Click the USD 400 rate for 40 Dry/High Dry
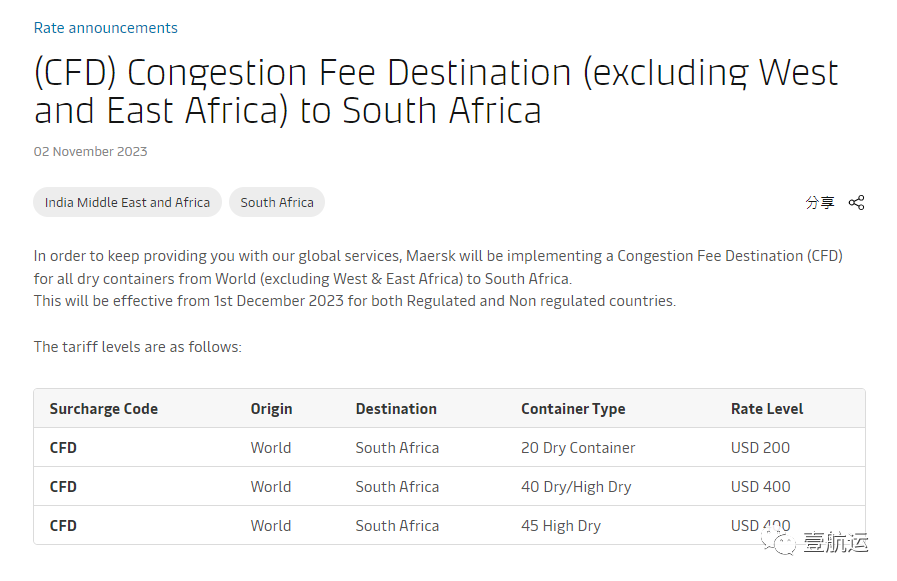 coord(760,487)
